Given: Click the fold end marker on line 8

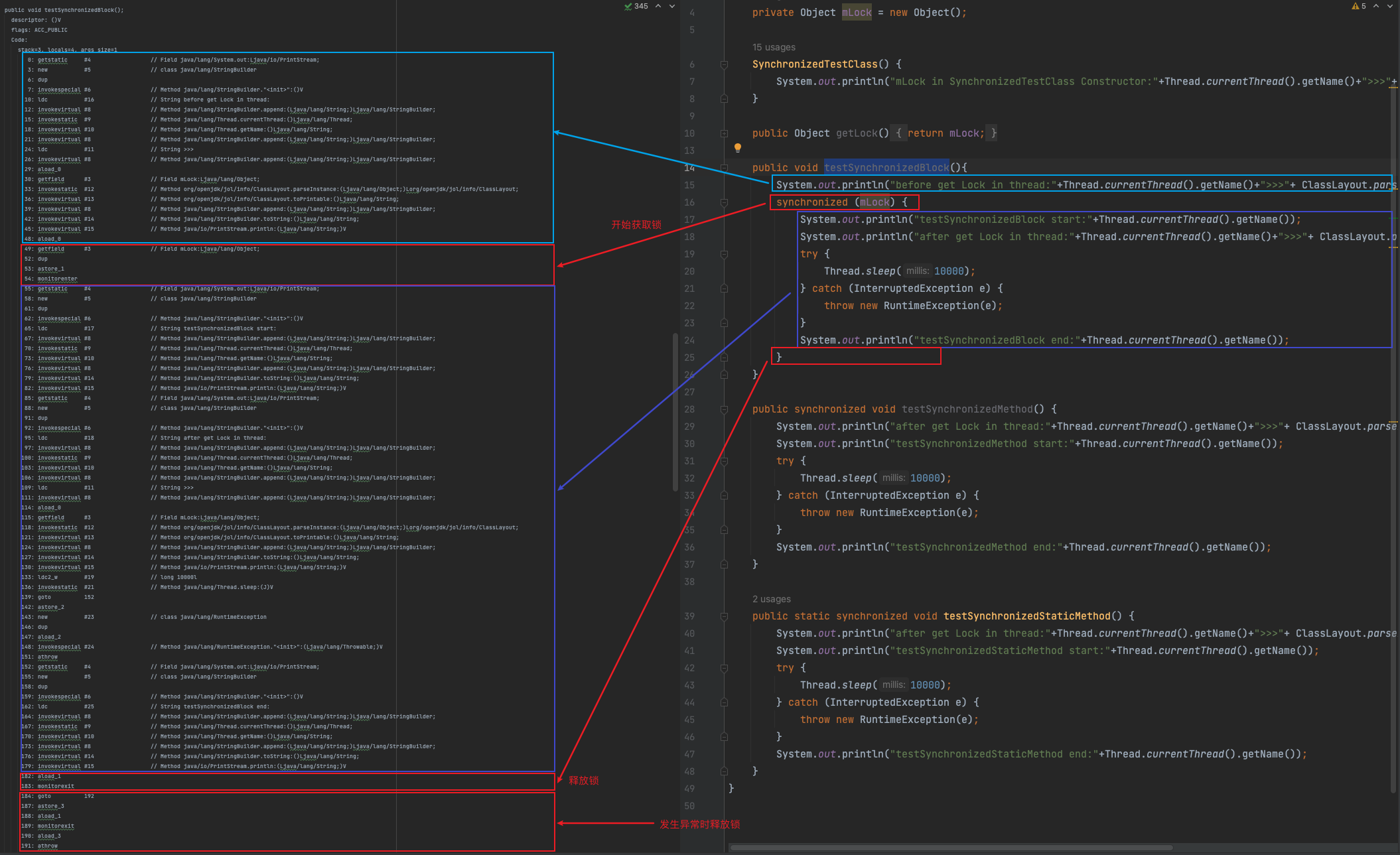Looking at the screenshot, I should click(724, 99).
